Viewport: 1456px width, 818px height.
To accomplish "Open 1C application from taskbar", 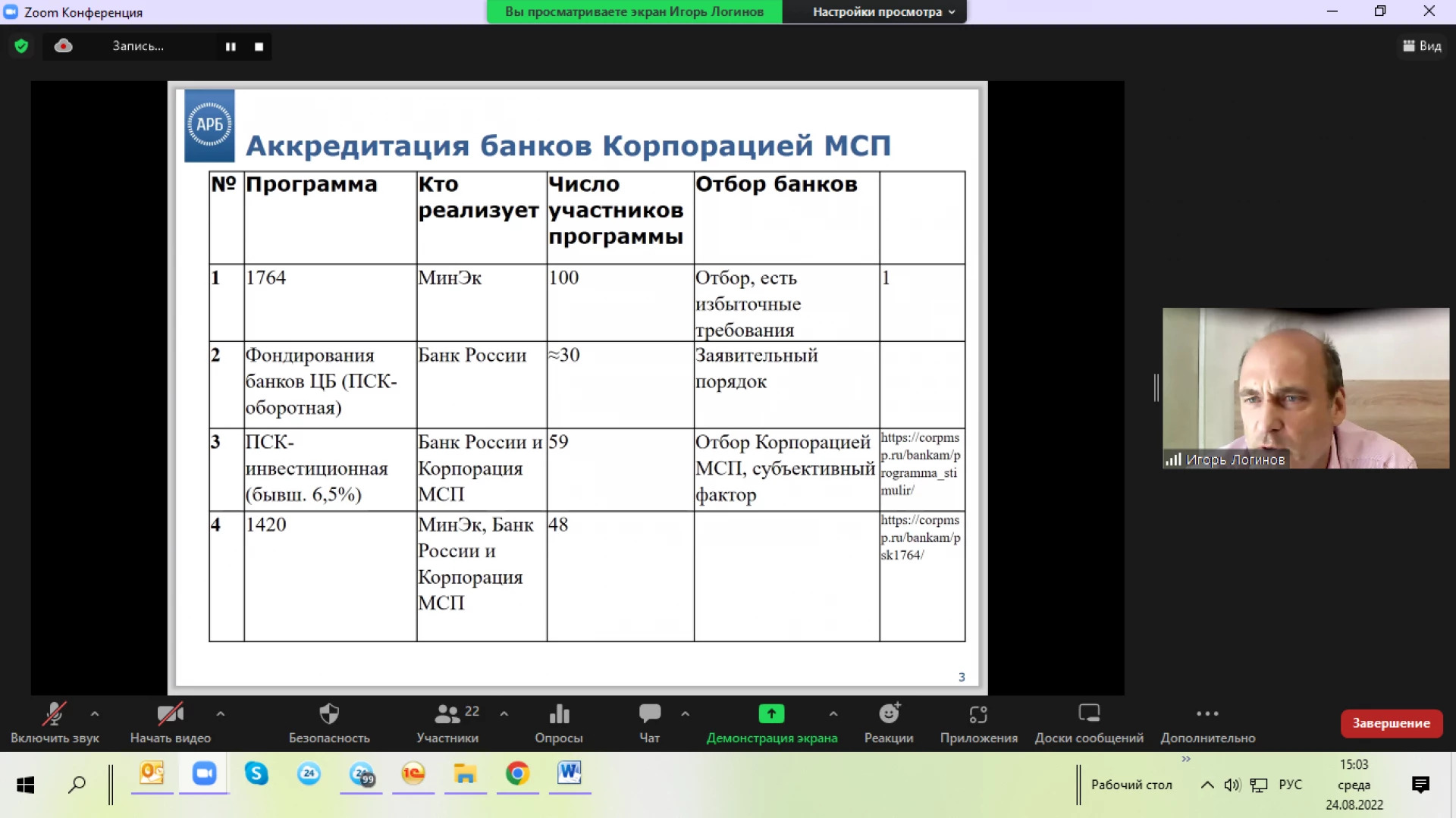I will click(413, 774).
